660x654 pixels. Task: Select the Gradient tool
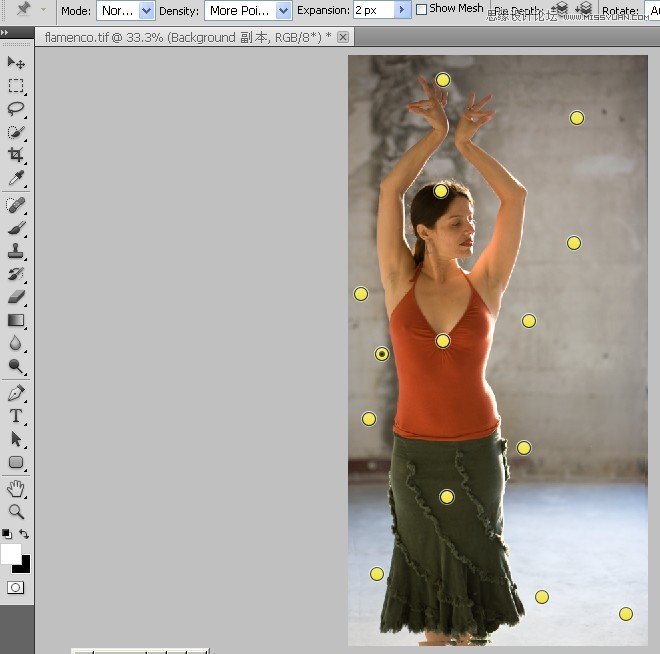coord(16,320)
